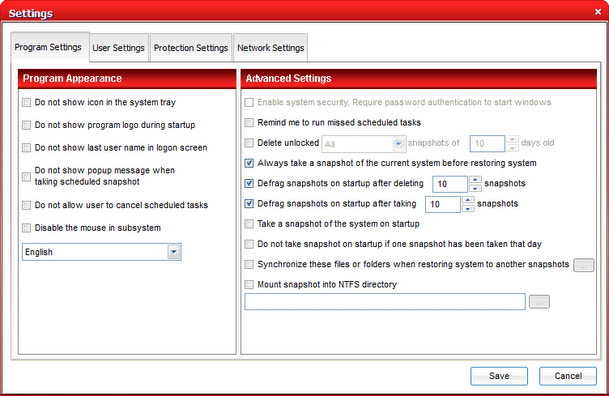Enable 'Do not show icon in the system tray'
This screenshot has width=609, height=396.
pyautogui.click(x=26, y=102)
